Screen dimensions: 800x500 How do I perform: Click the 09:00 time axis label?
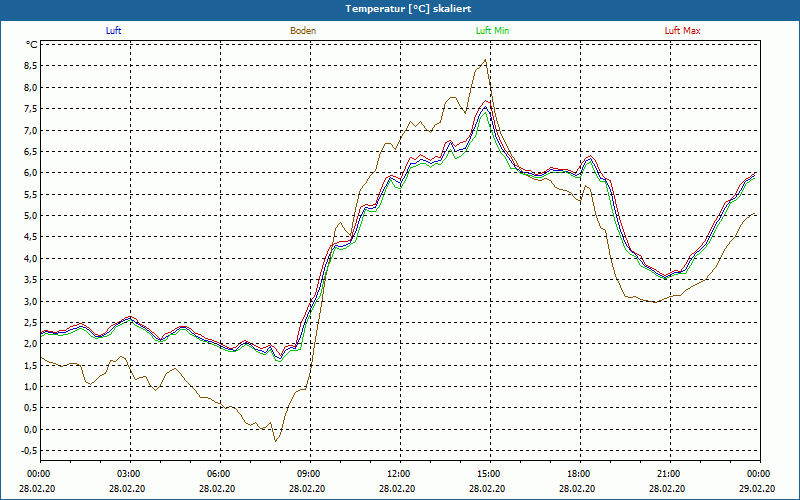point(307,474)
